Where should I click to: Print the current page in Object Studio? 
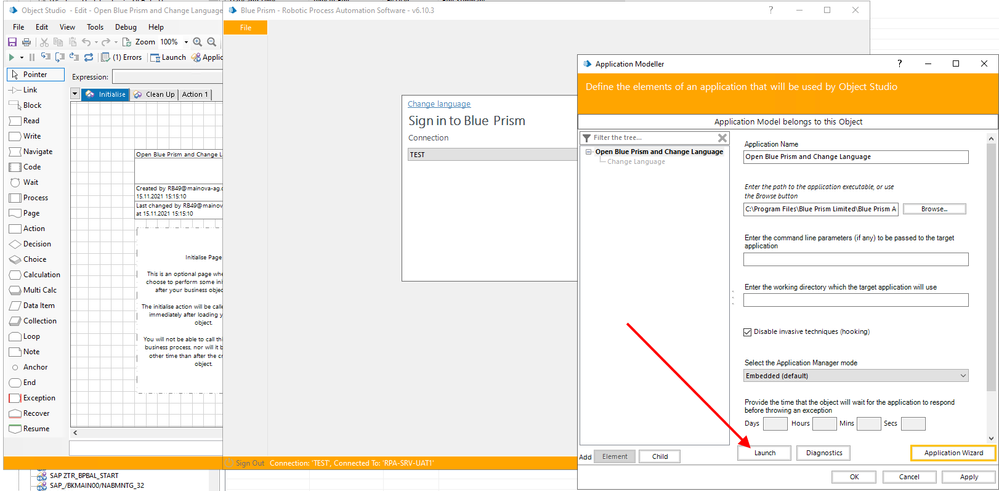tap(26, 42)
